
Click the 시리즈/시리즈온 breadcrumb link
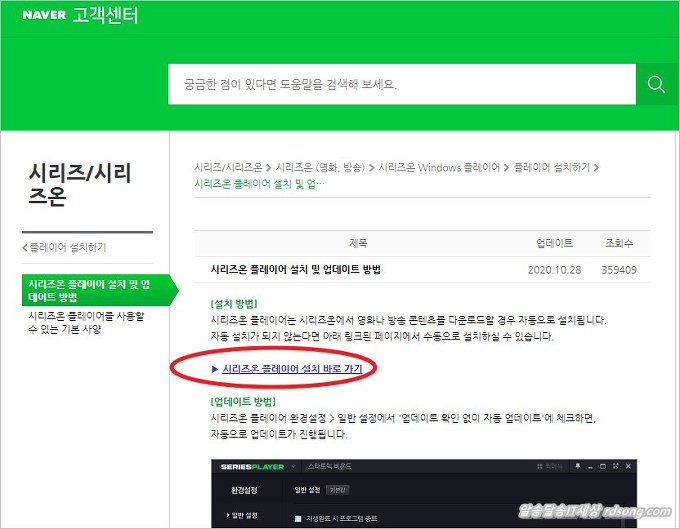point(228,167)
